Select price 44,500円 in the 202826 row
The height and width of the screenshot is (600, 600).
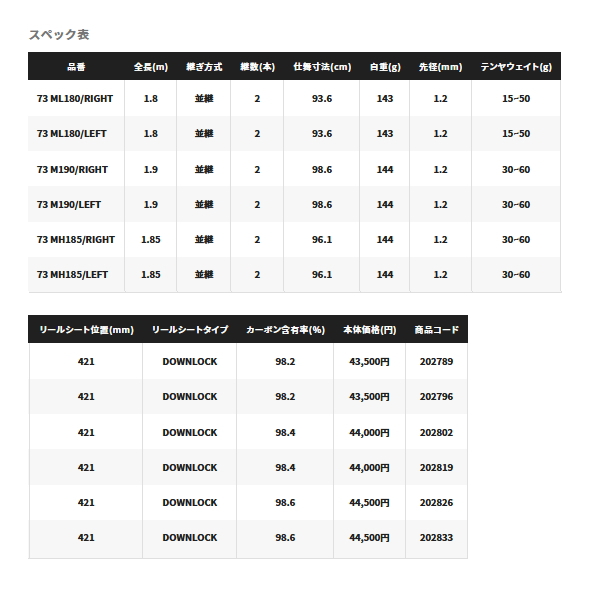coord(369,503)
